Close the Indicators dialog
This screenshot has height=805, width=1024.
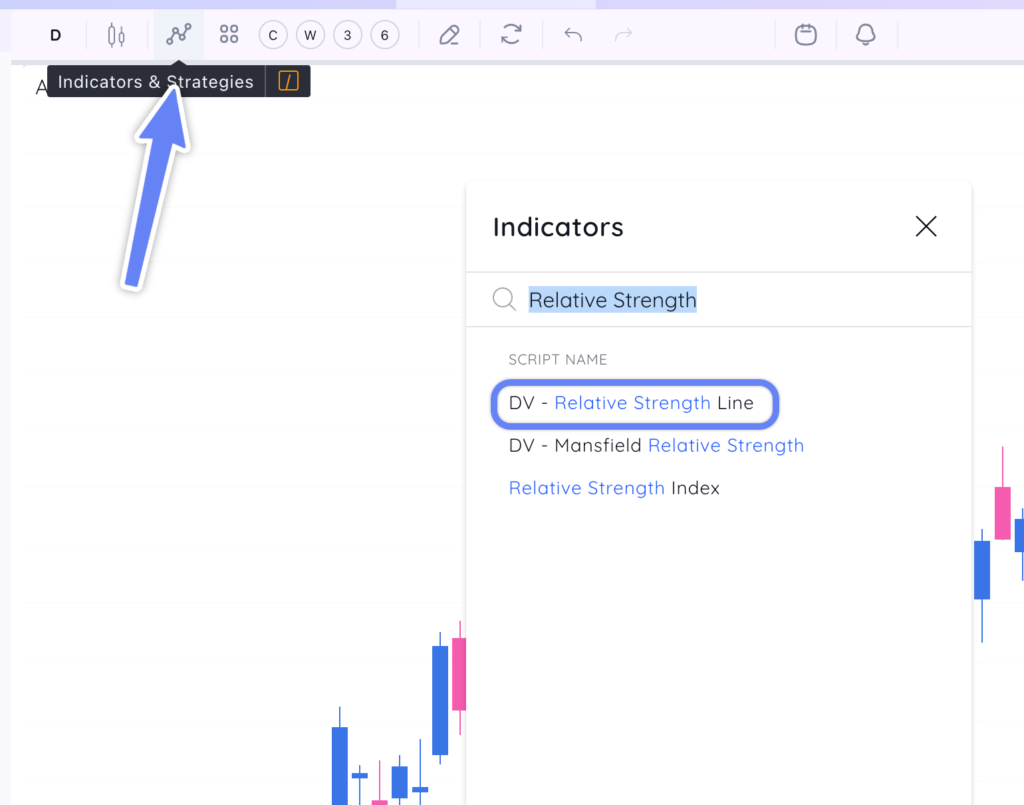tap(926, 227)
